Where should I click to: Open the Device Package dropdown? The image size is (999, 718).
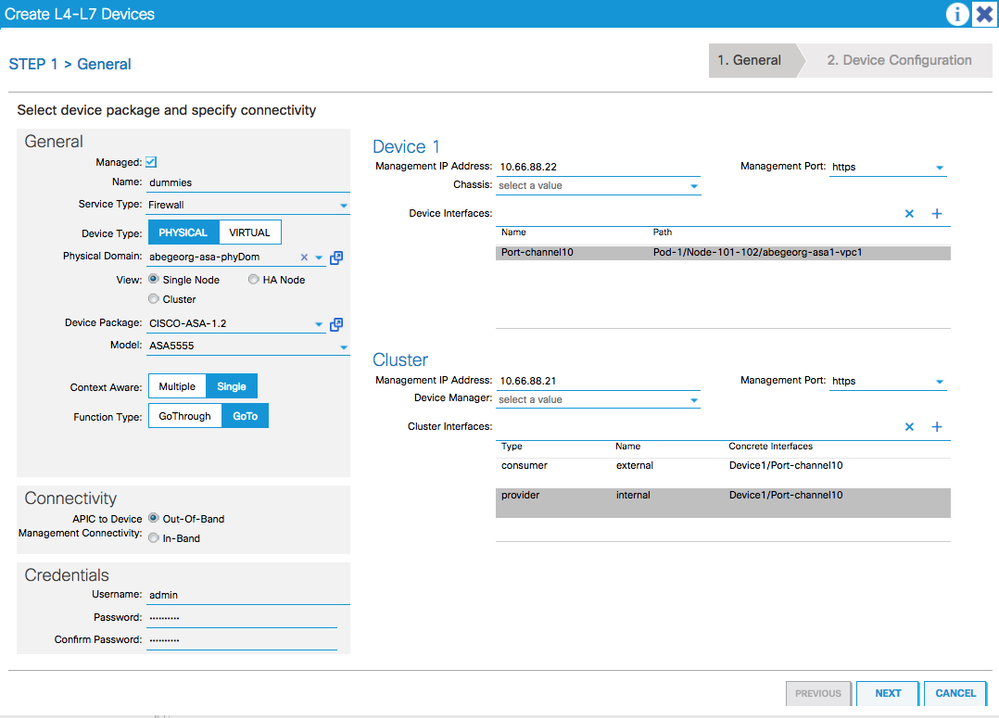[x=319, y=324]
